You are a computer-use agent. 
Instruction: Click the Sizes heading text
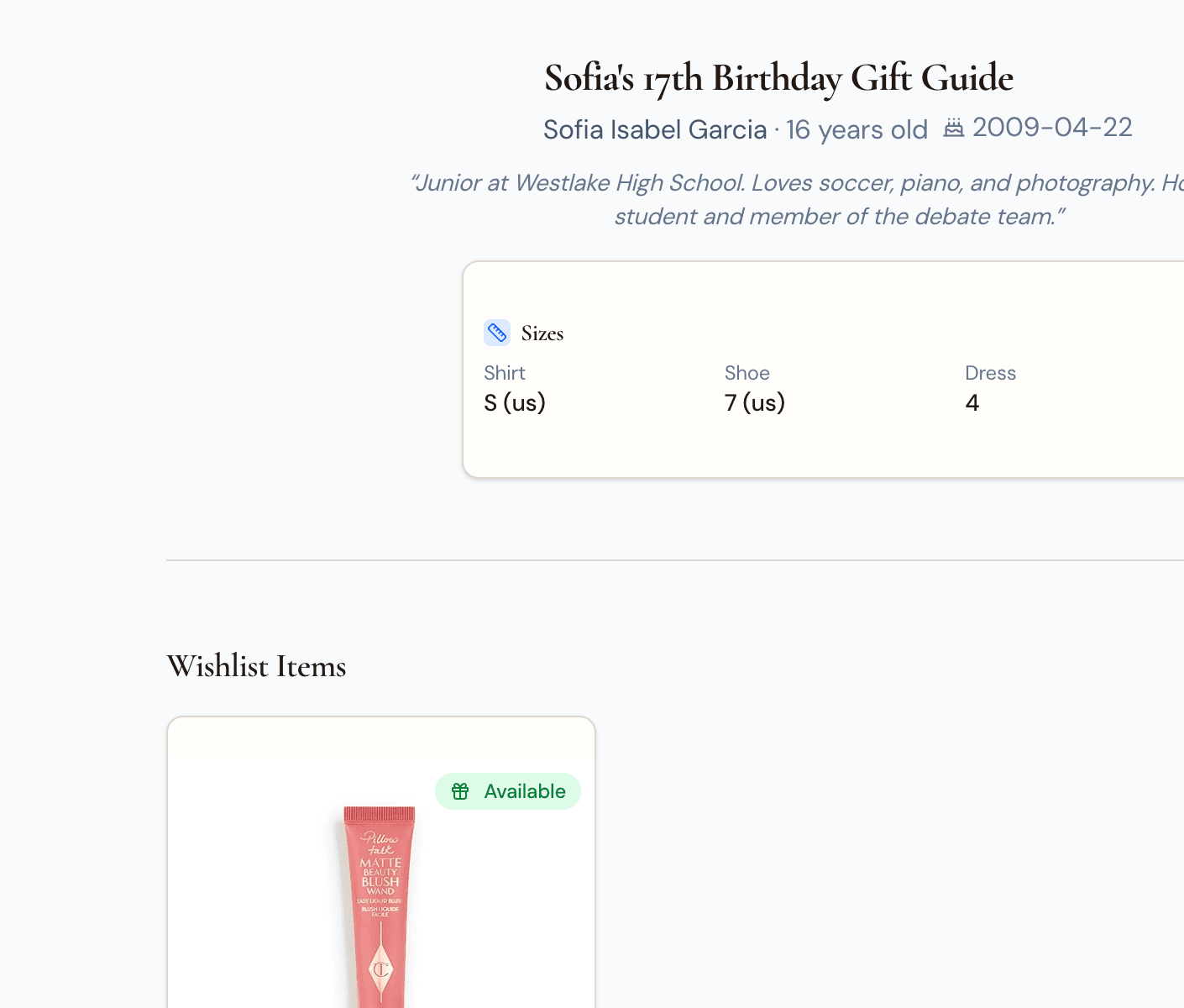[x=542, y=333]
